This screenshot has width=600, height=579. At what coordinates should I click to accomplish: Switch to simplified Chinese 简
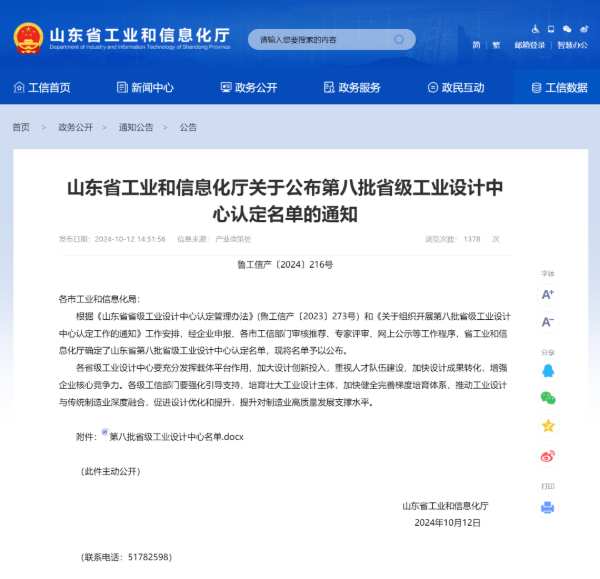[476, 45]
